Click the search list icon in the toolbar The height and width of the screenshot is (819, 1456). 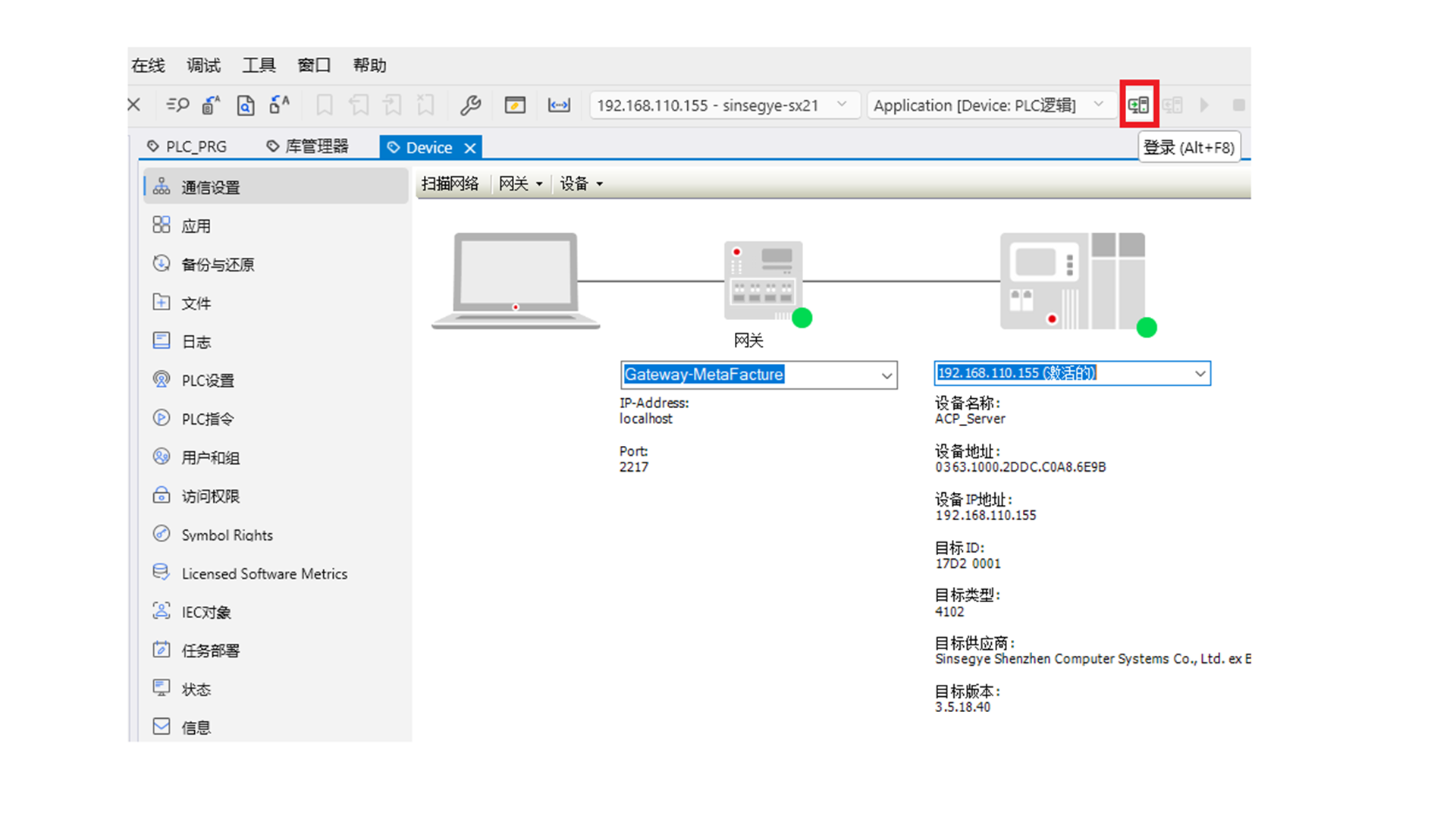(x=177, y=105)
